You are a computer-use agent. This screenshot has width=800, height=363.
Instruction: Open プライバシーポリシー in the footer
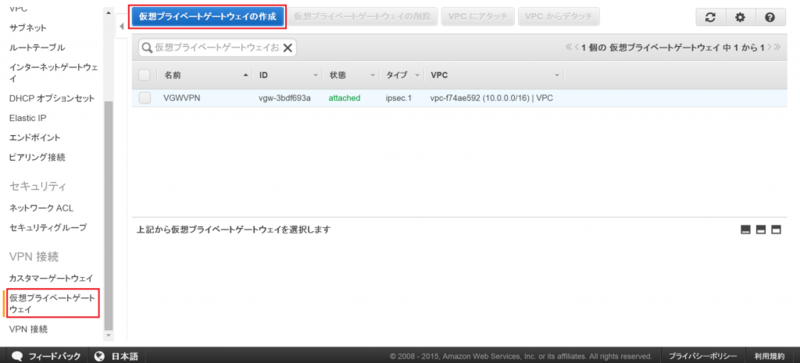703,356
